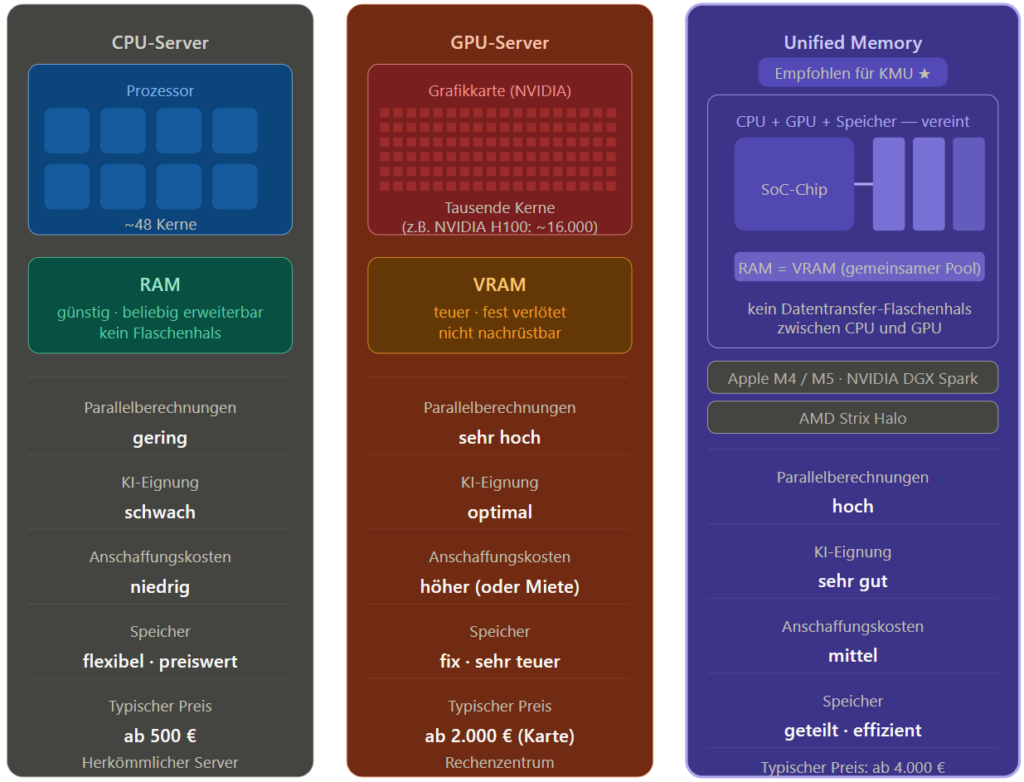Click the leftmost memory bar beside SoC-Chip

pos(888,184)
